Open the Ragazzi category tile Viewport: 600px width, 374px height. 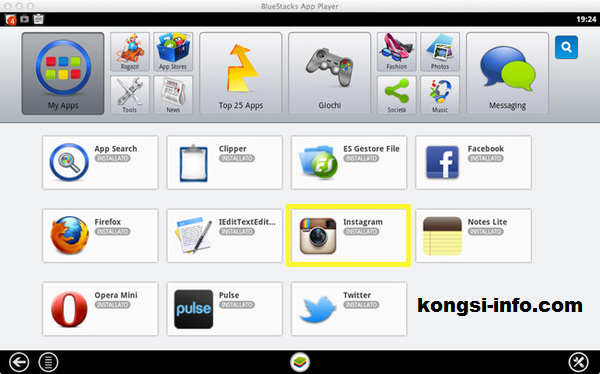pyautogui.click(x=130, y=52)
